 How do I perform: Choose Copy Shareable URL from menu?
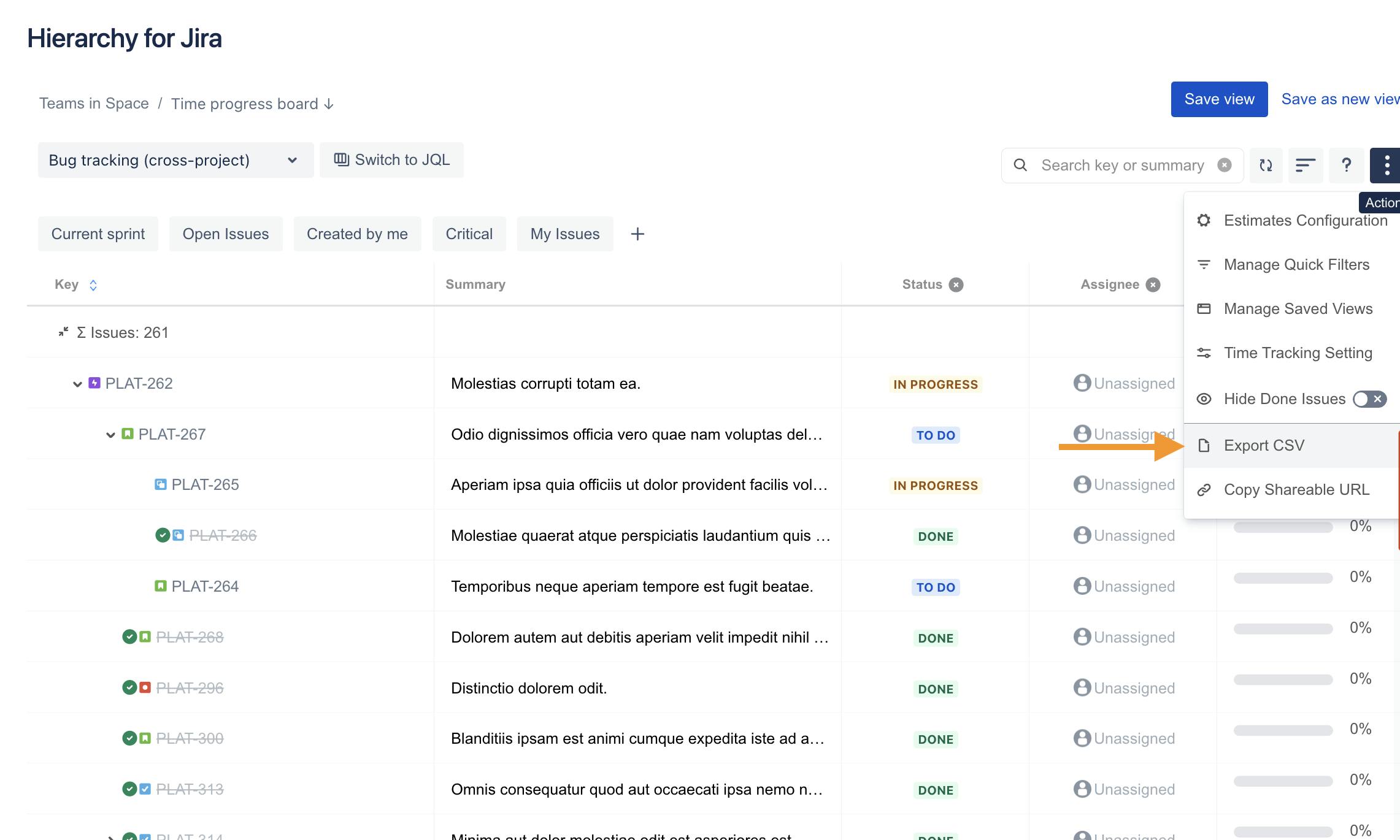tap(1292, 490)
